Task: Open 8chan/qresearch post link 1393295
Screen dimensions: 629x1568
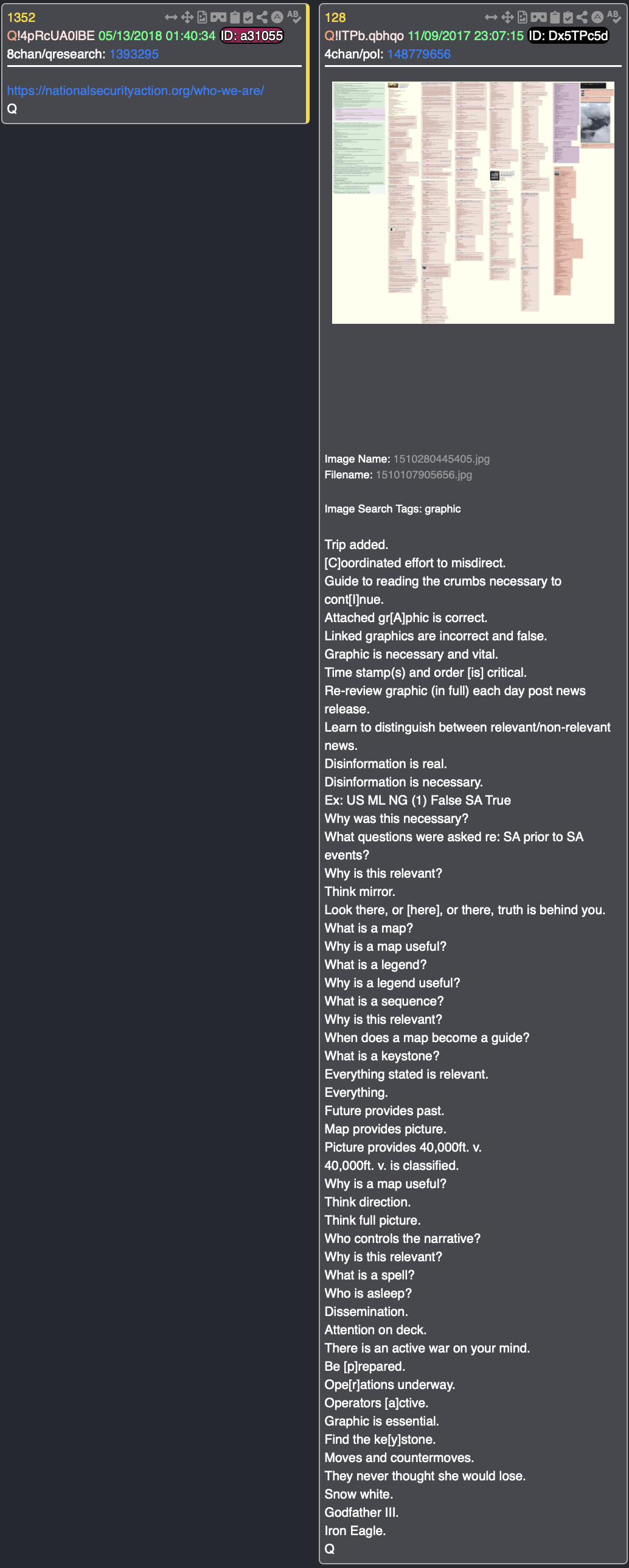Action: (134, 54)
